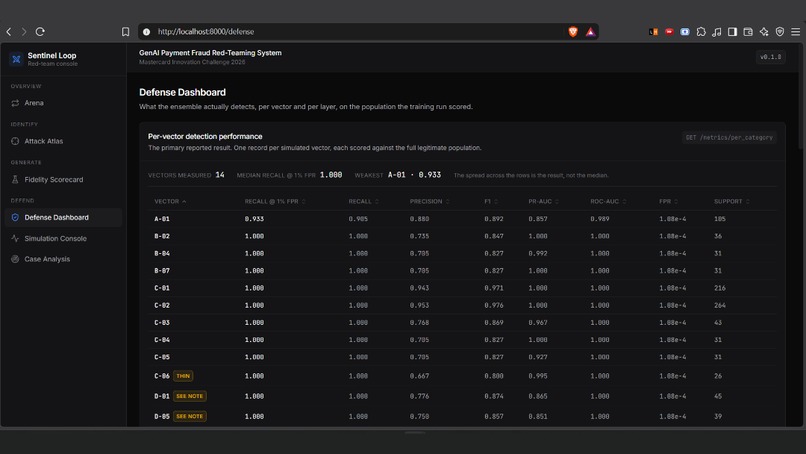Open Simulation Console
The width and height of the screenshot is (806, 454).
coord(63,239)
